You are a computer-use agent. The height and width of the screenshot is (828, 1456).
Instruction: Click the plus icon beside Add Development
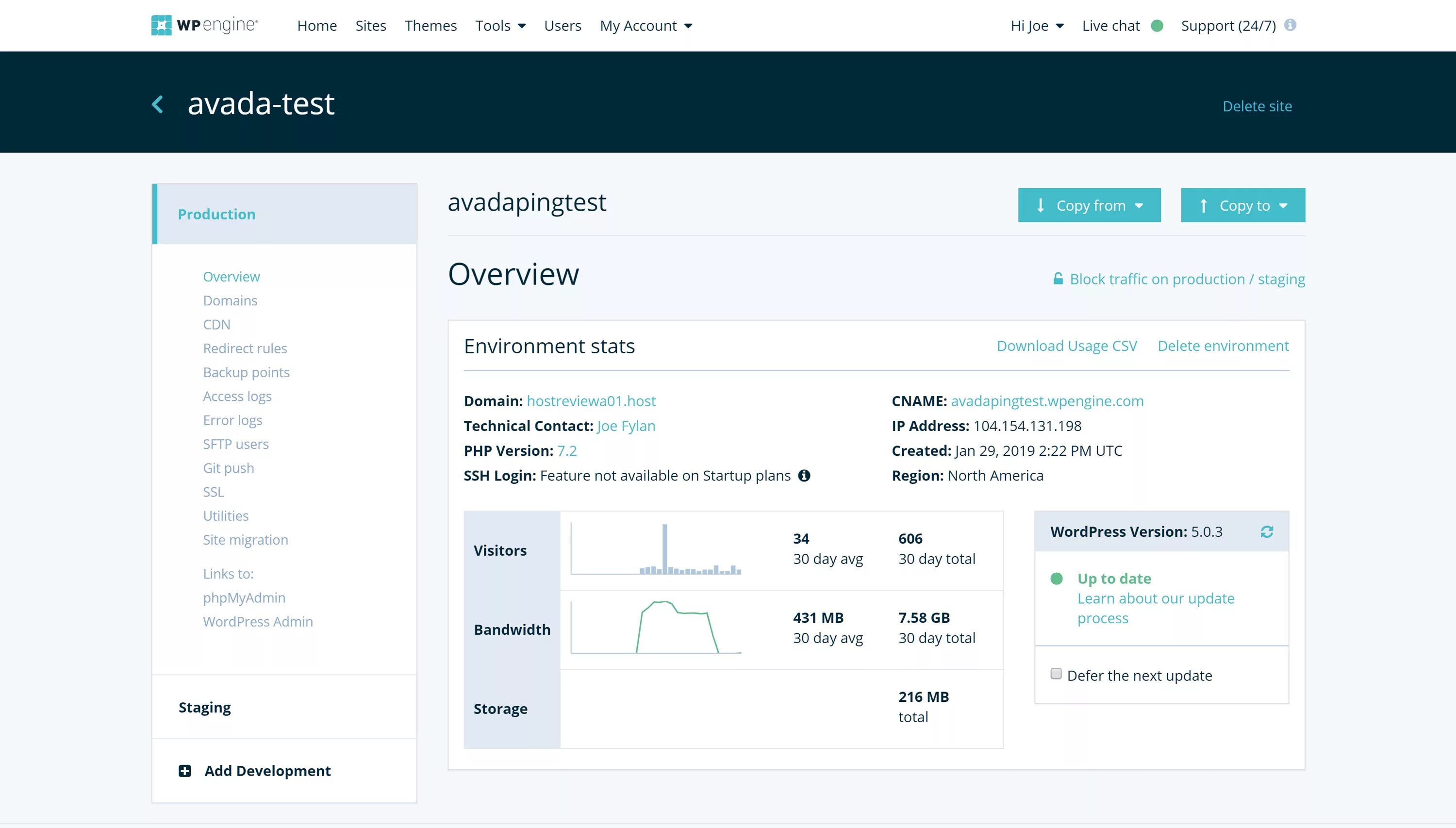click(x=185, y=771)
